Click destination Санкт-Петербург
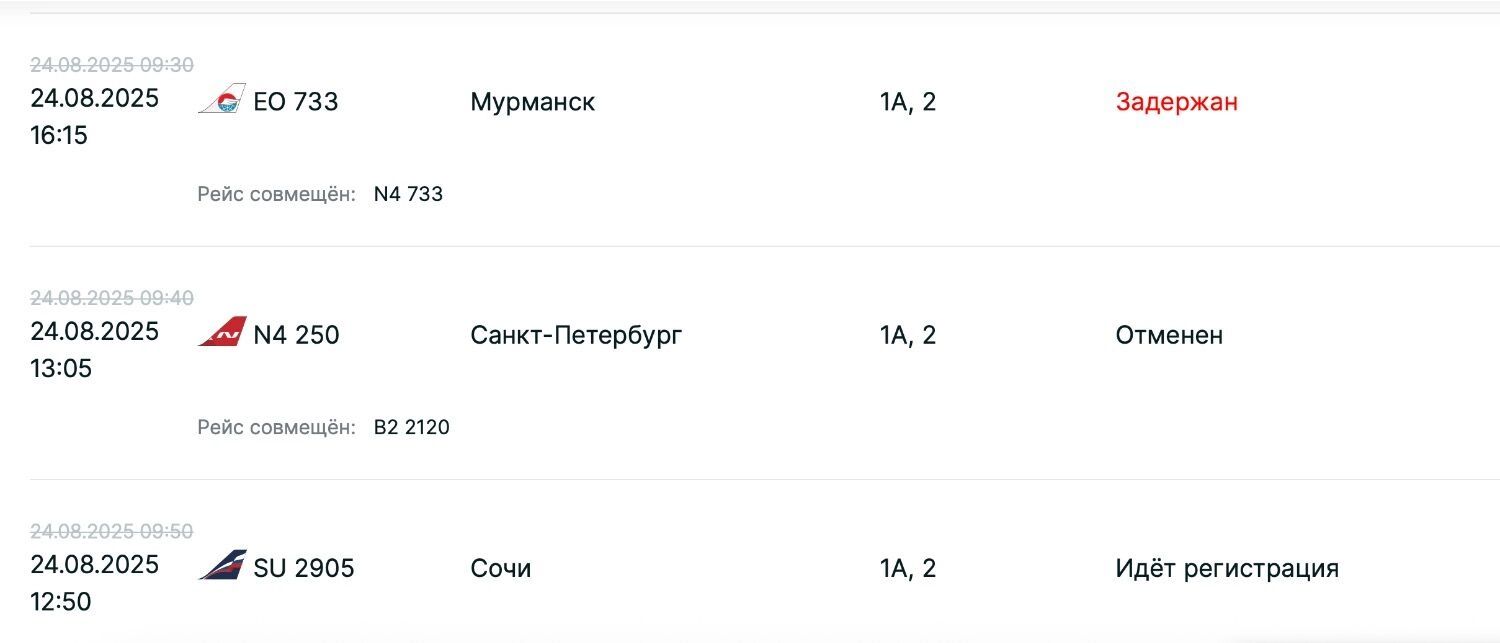 576,335
